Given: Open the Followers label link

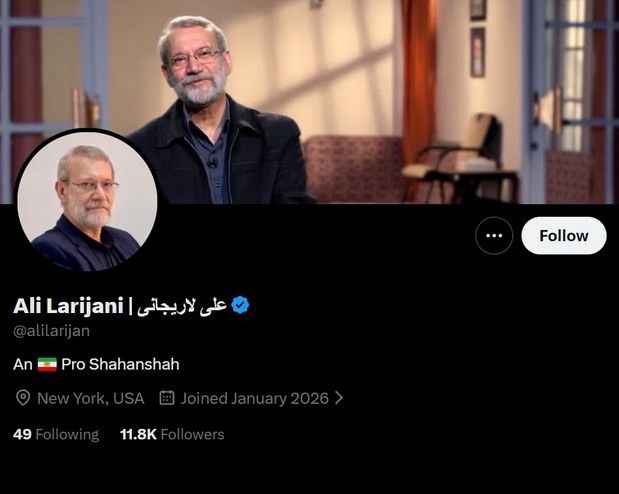Looking at the screenshot, I should point(192,434).
